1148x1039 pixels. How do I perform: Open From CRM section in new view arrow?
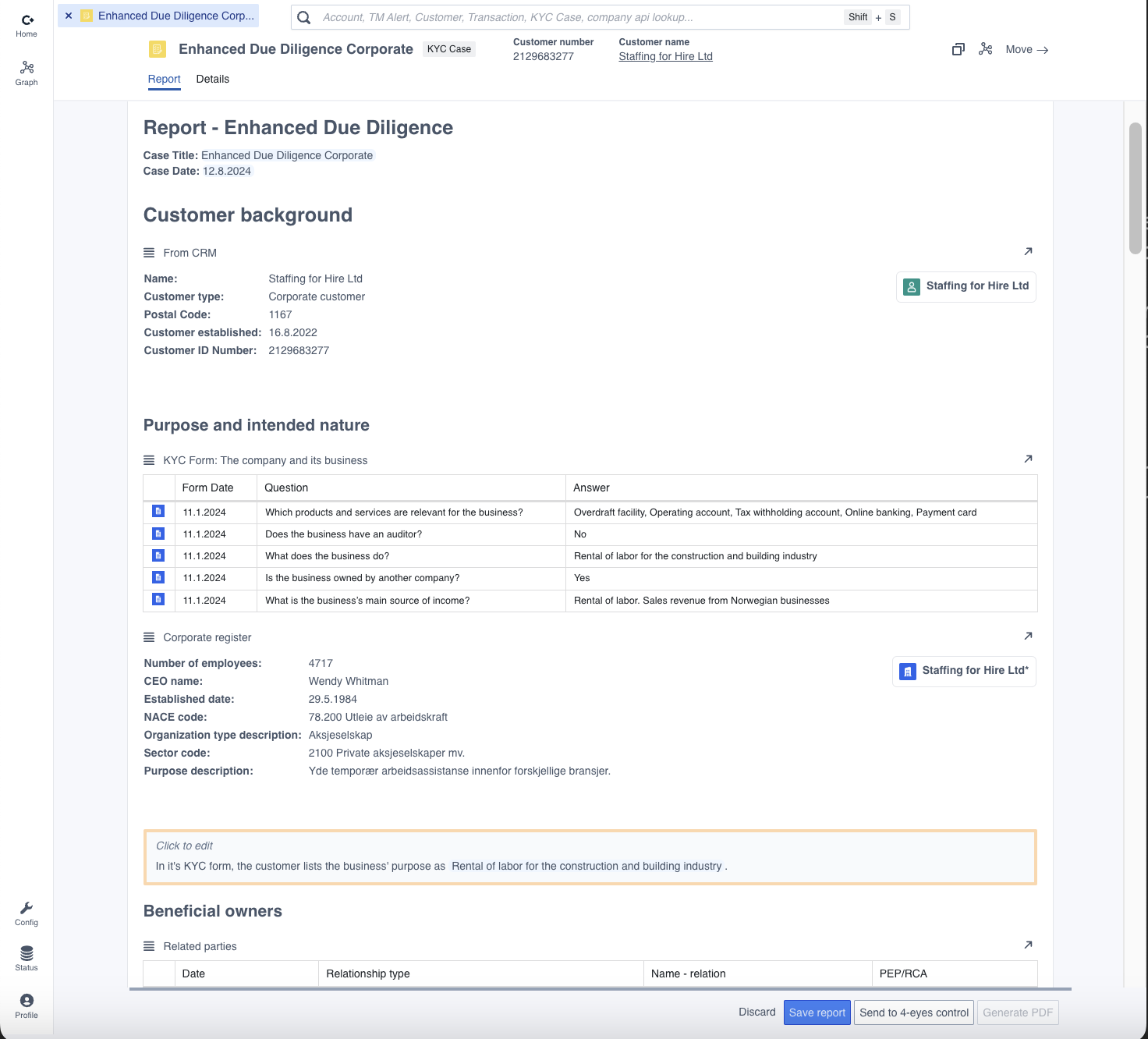(1028, 251)
